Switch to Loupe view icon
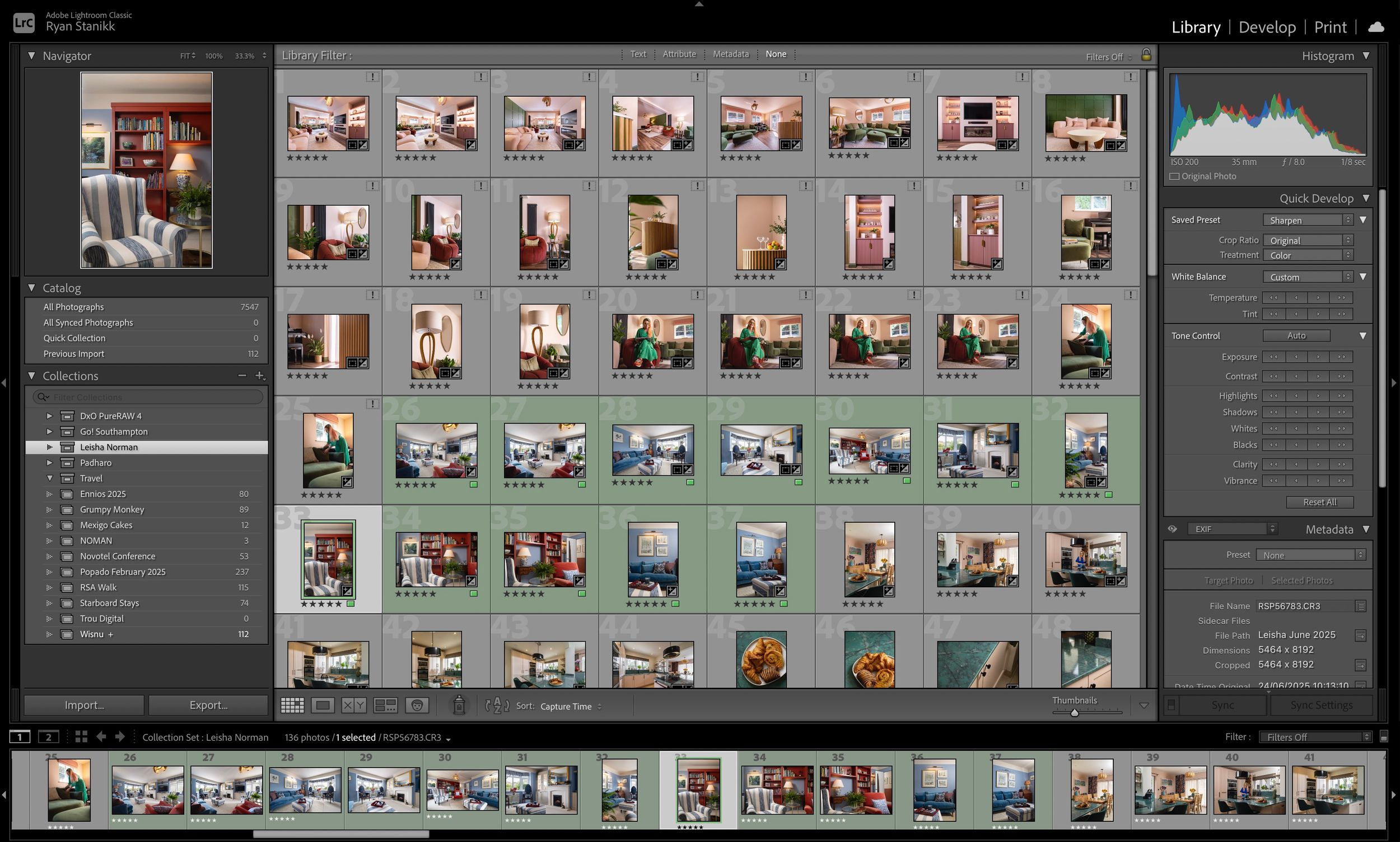The image size is (1400, 842). (x=323, y=705)
